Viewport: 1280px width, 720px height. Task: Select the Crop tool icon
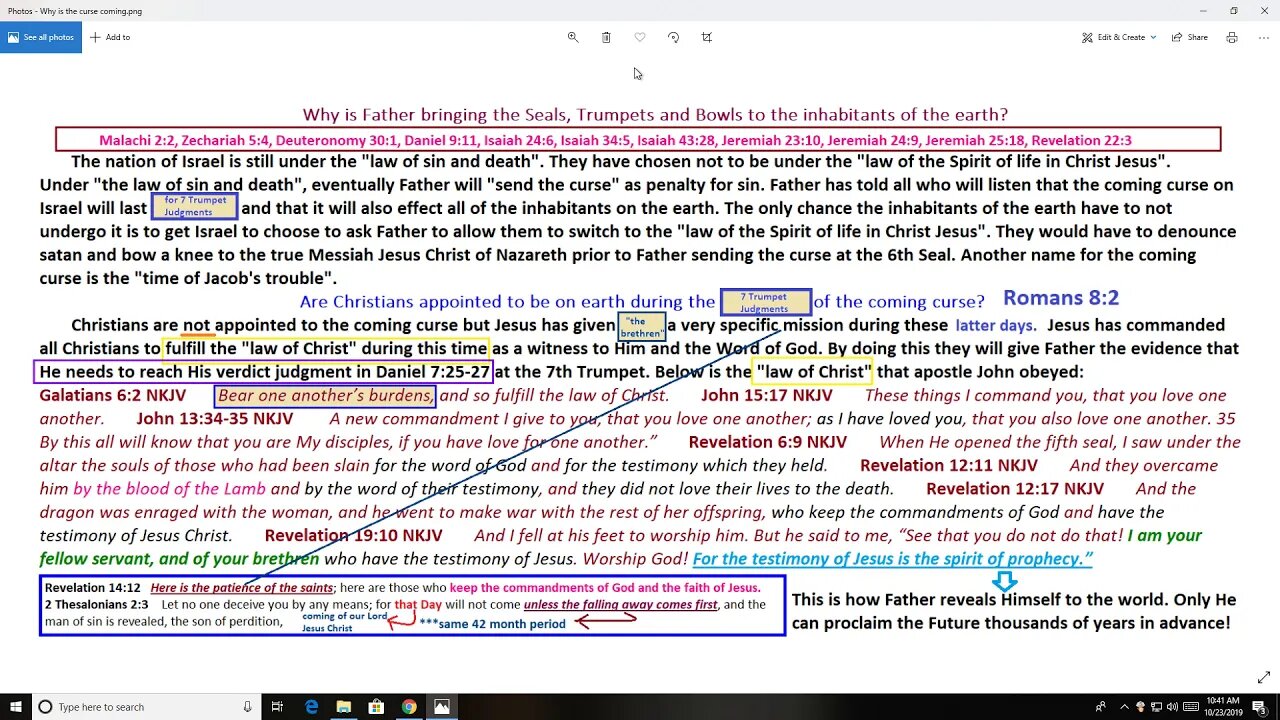click(x=707, y=37)
